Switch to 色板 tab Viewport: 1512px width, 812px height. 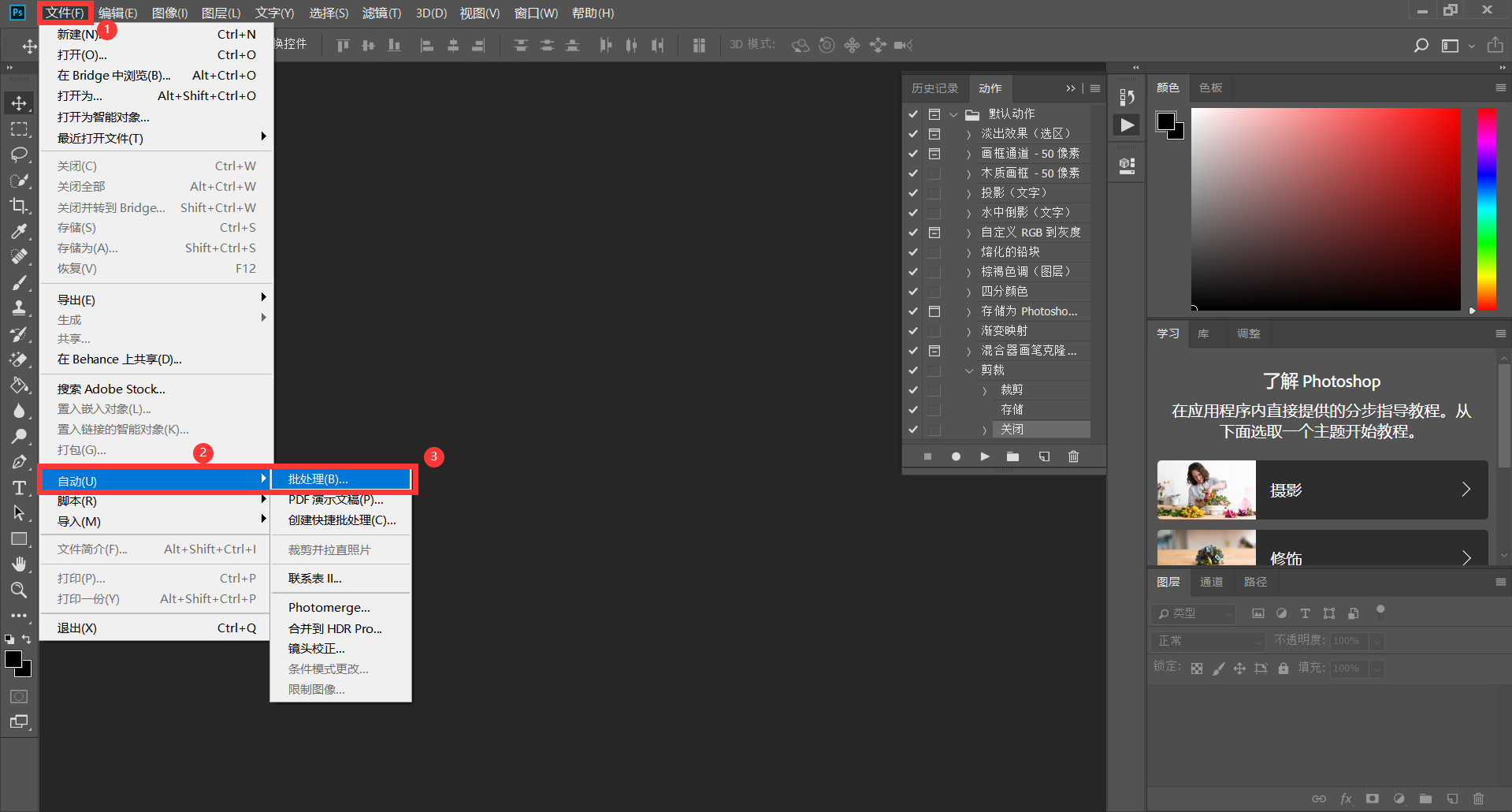[x=1211, y=88]
